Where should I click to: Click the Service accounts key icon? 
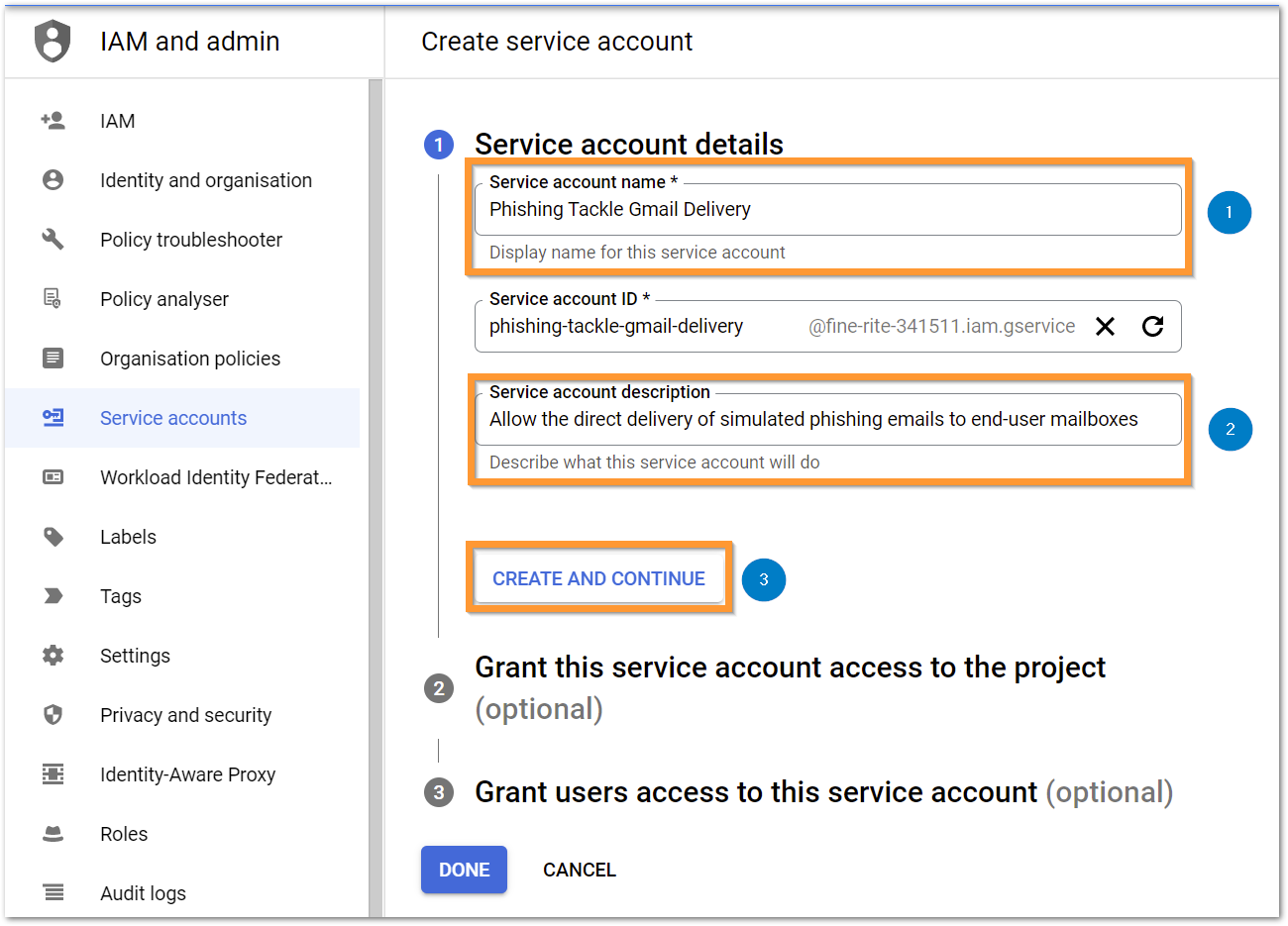pyautogui.click(x=53, y=418)
